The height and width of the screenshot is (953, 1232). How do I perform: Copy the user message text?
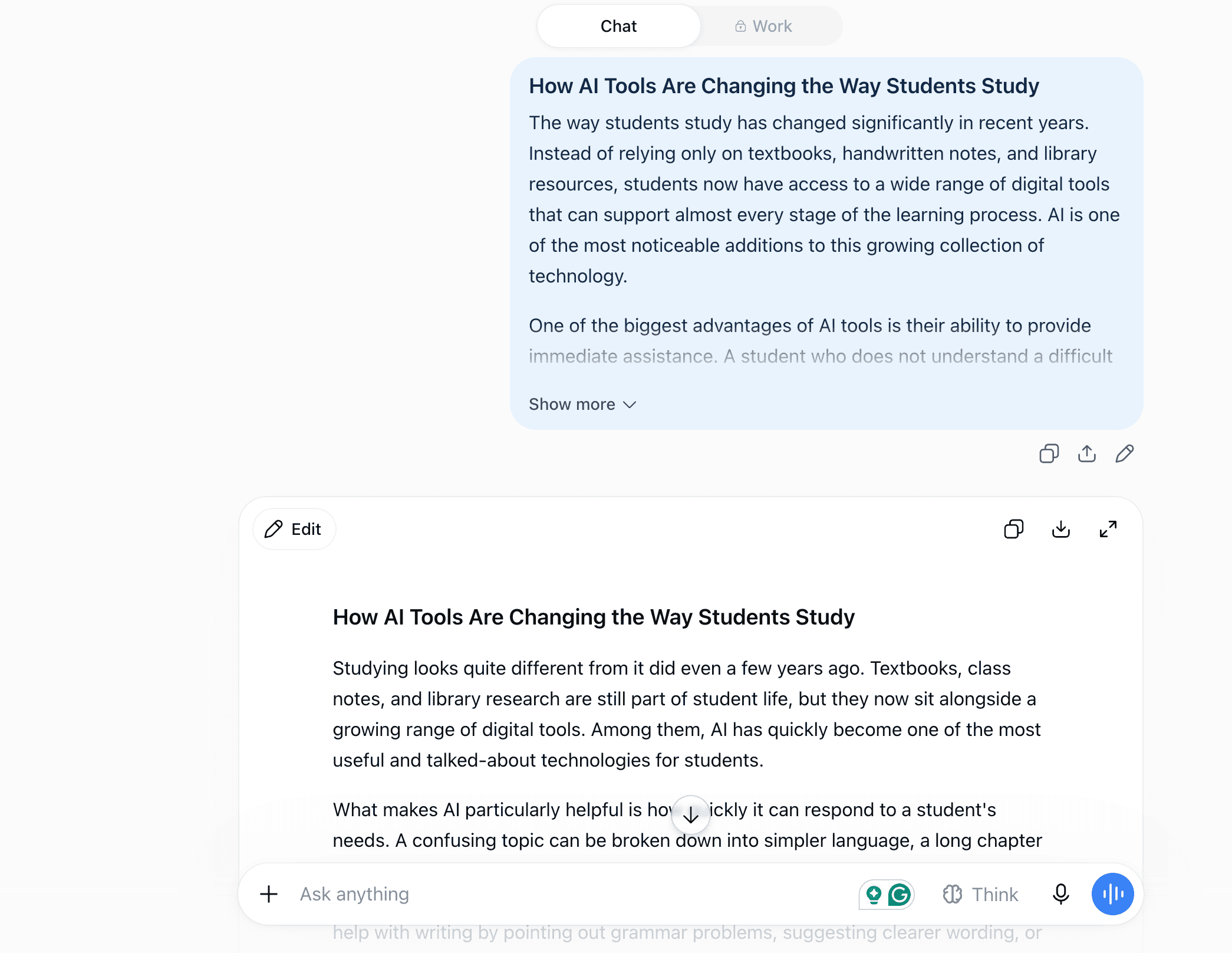pyautogui.click(x=1049, y=454)
